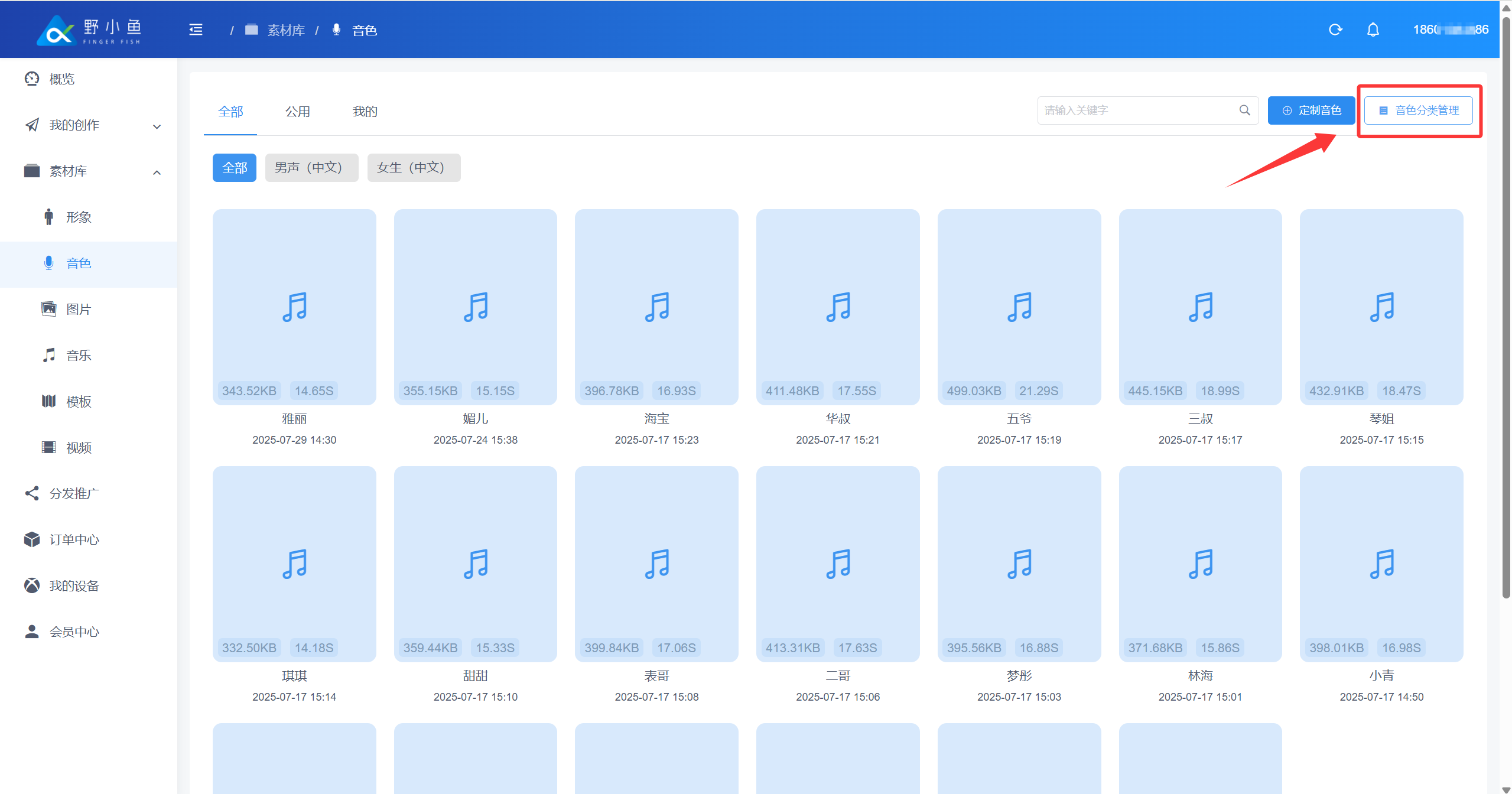Click the 定制音色 button
The height and width of the screenshot is (794, 1512).
click(x=1311, y=110)
